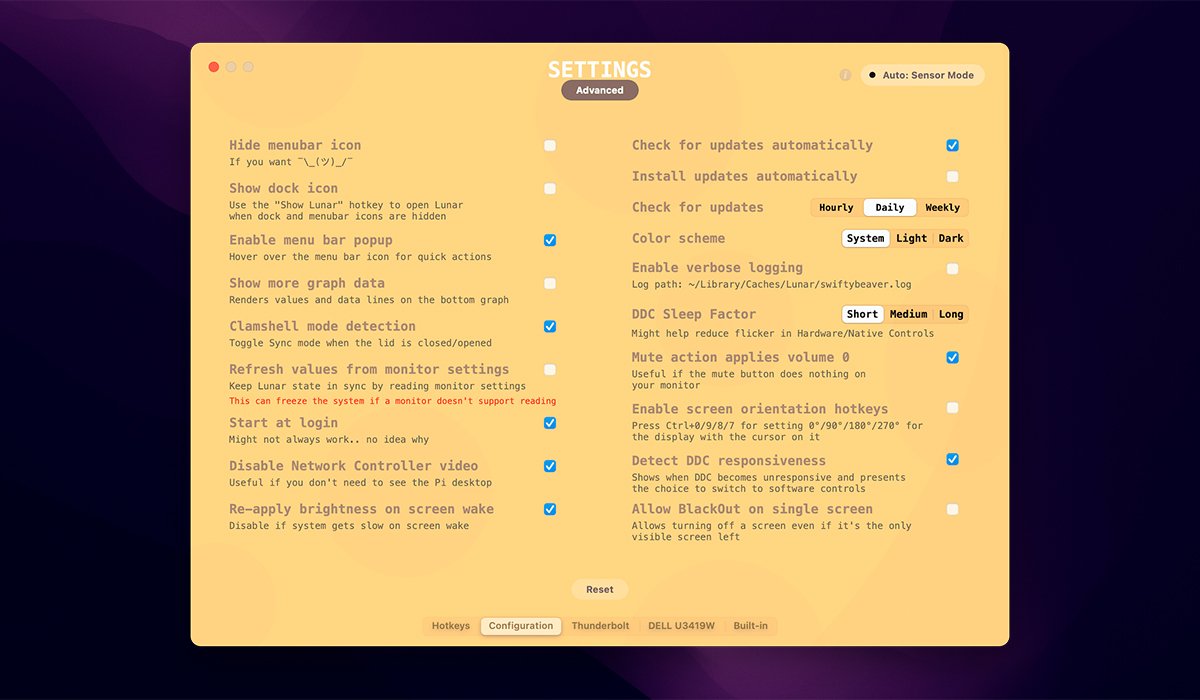
Task: Choose Weekly update check interval
Action: coord(942,208)
